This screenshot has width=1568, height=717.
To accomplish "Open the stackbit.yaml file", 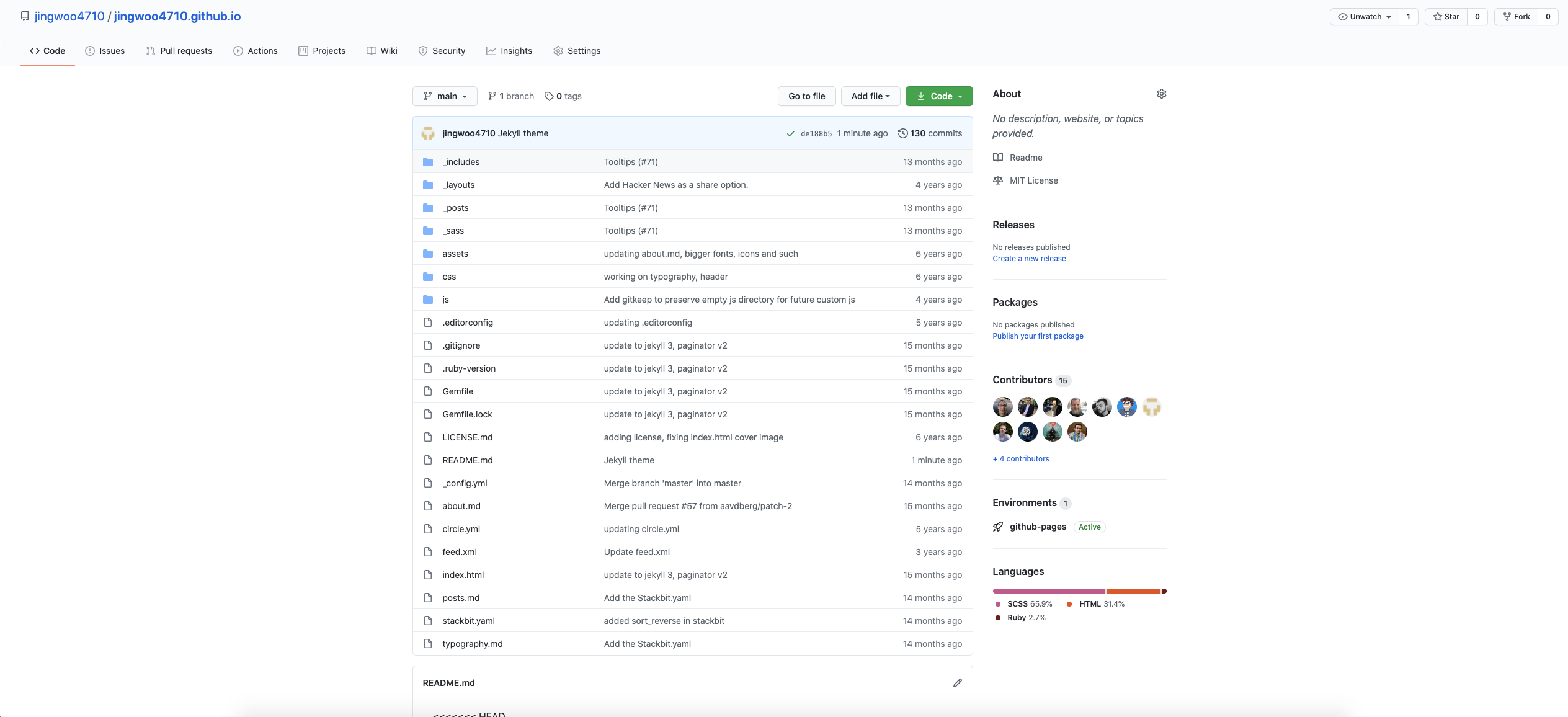I will [x=468, y=621].
